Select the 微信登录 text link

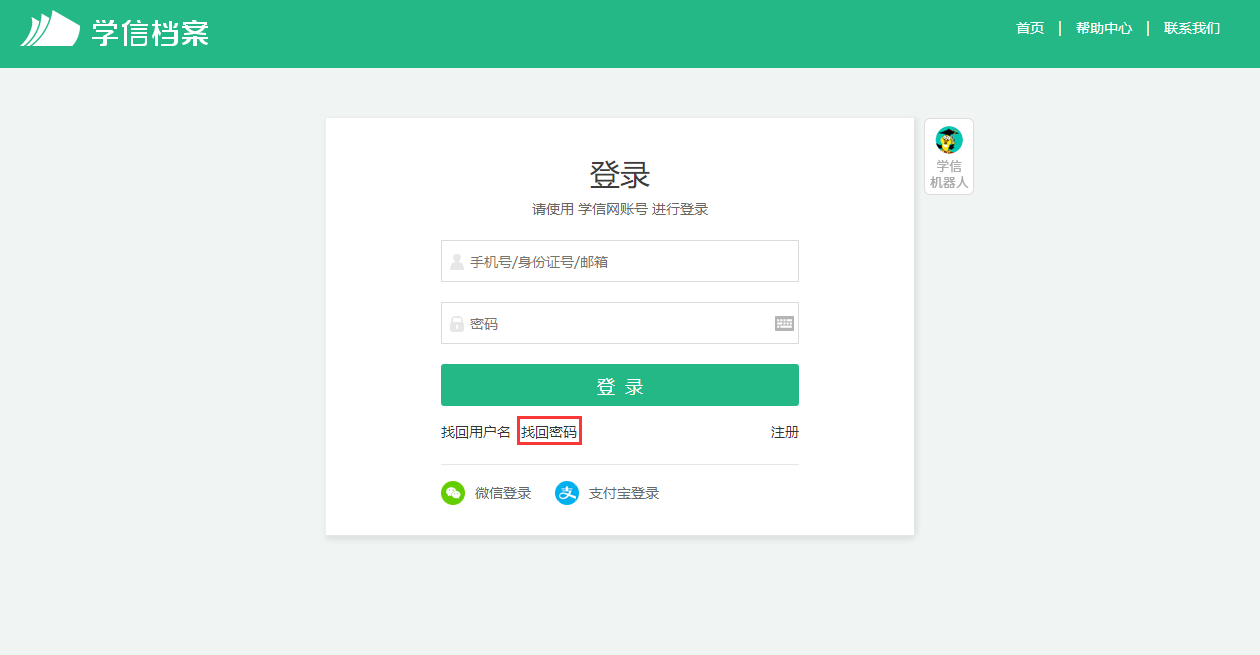(503, 493)
